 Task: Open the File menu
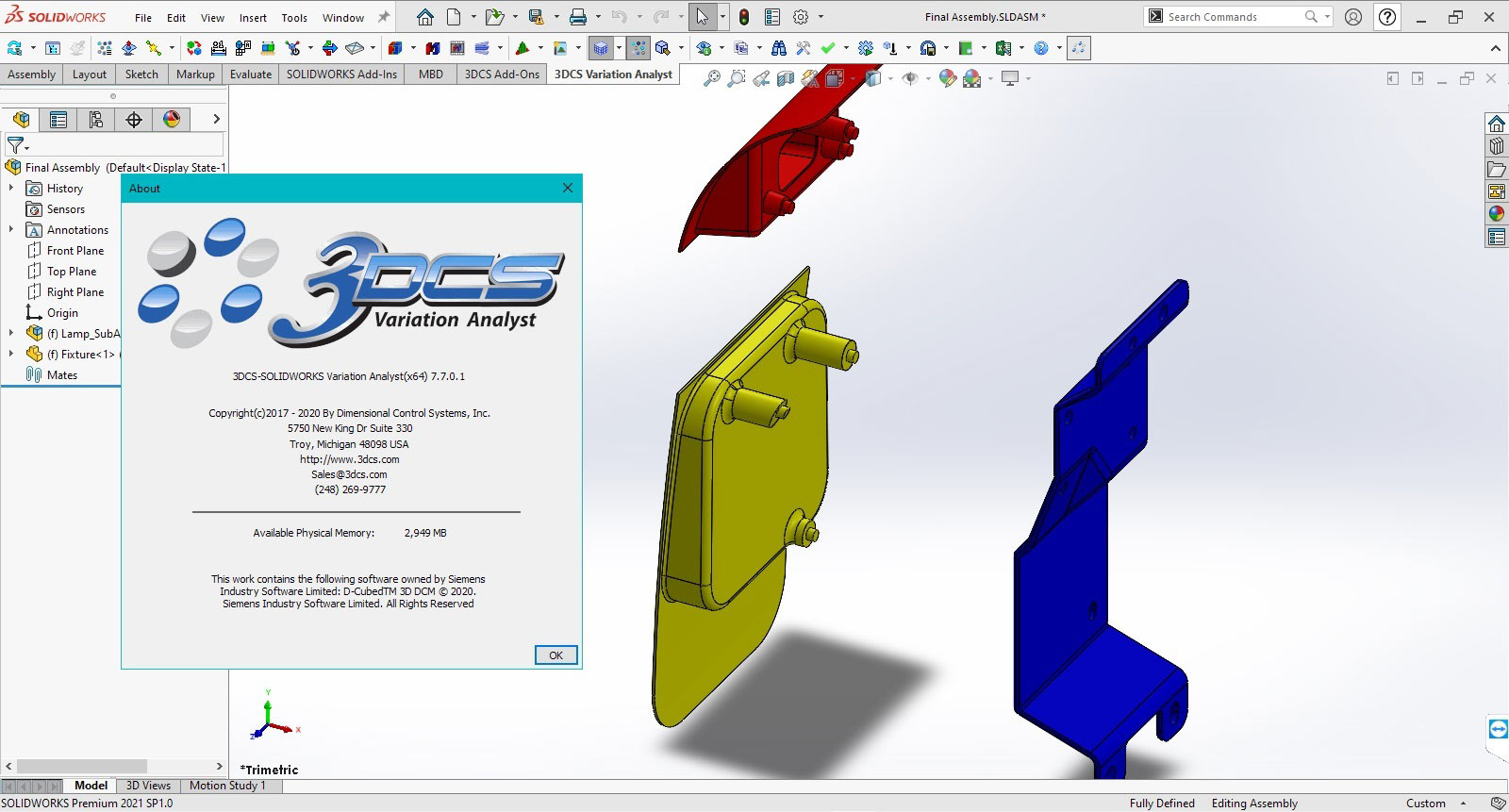pyautogui.click(x=143, y=18)
